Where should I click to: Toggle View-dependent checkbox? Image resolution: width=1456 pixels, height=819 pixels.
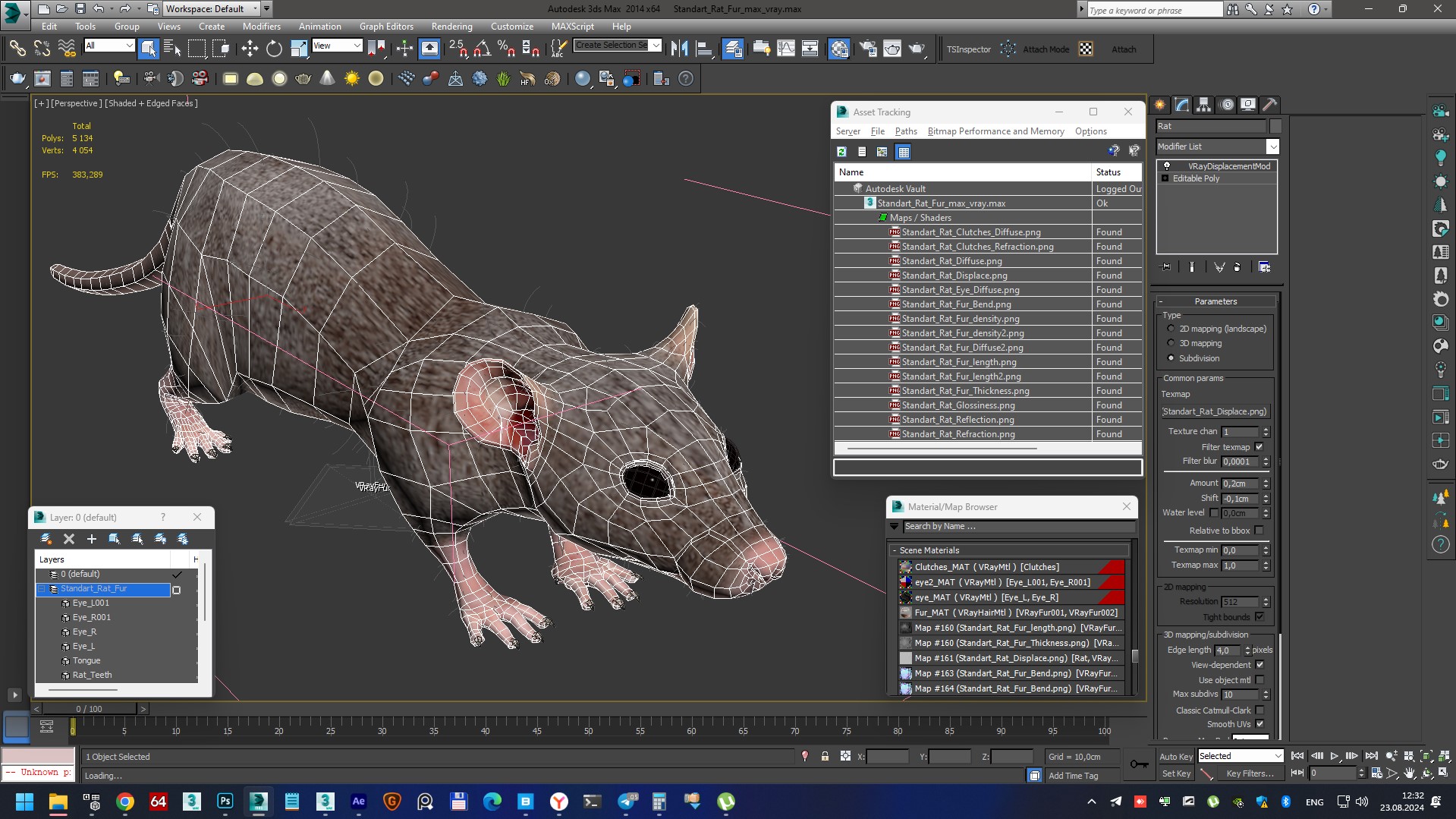coord(1259,665)
